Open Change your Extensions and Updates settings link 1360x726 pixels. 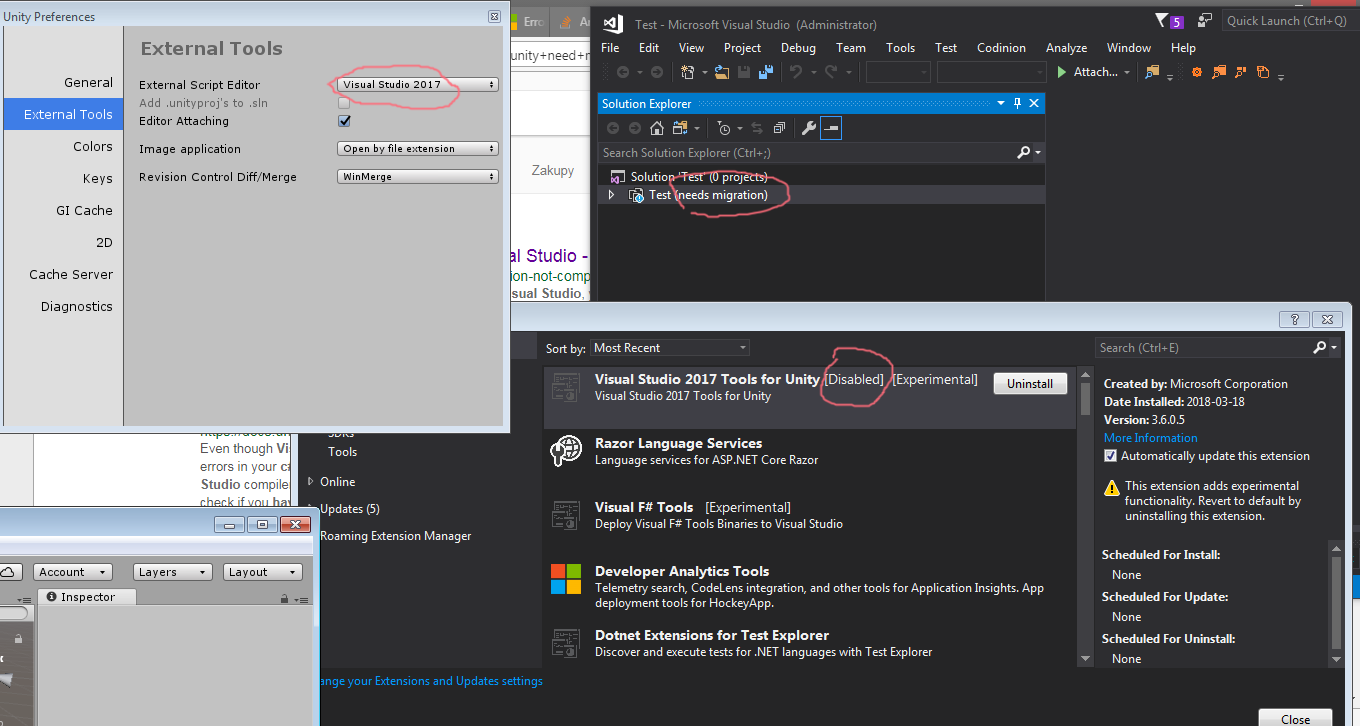pyautogui.click(x=432, y=681)
